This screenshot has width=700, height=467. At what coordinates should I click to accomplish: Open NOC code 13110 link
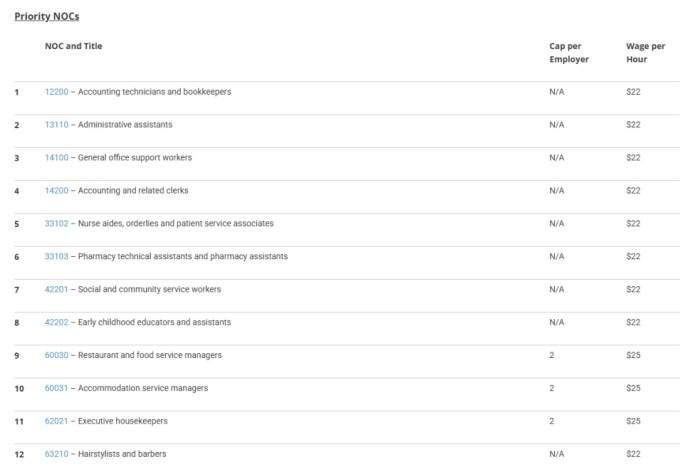pyautogui.click(x=56, y=125)
